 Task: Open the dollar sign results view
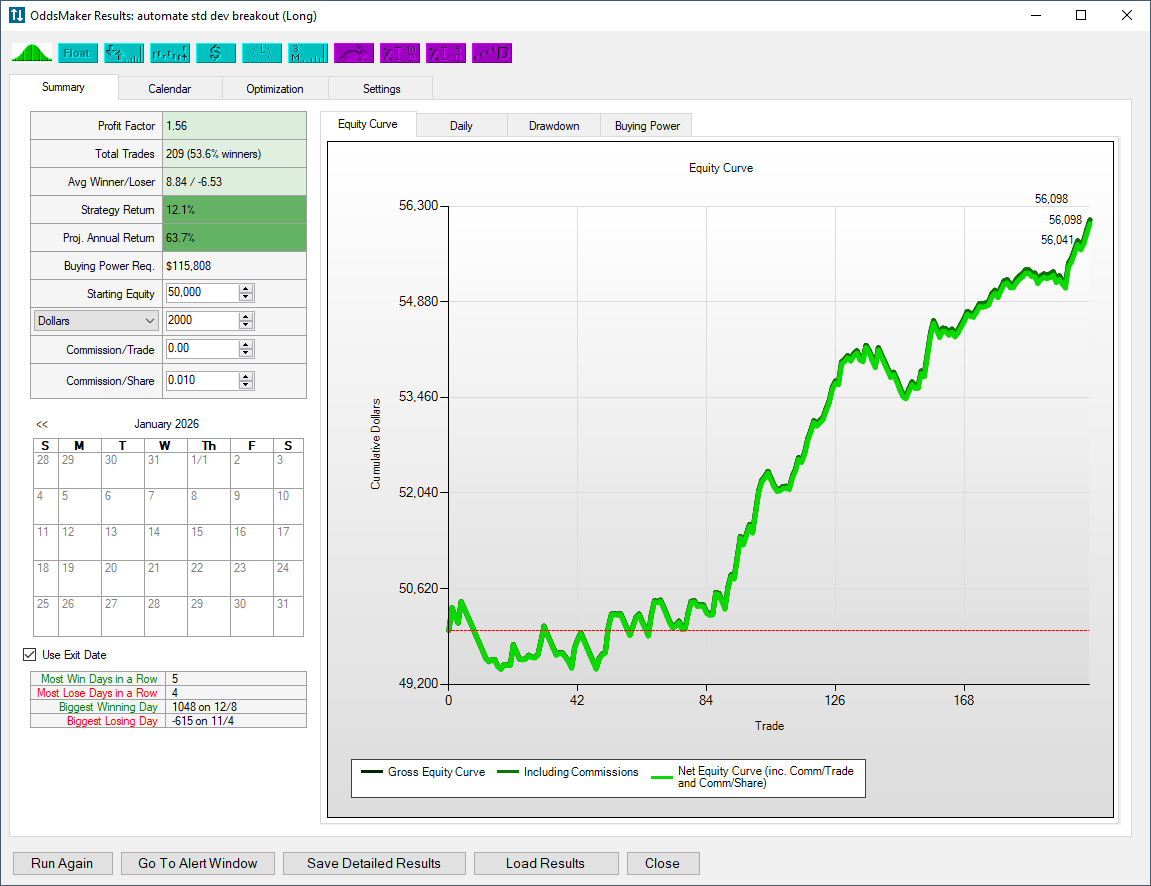point(215,52)
